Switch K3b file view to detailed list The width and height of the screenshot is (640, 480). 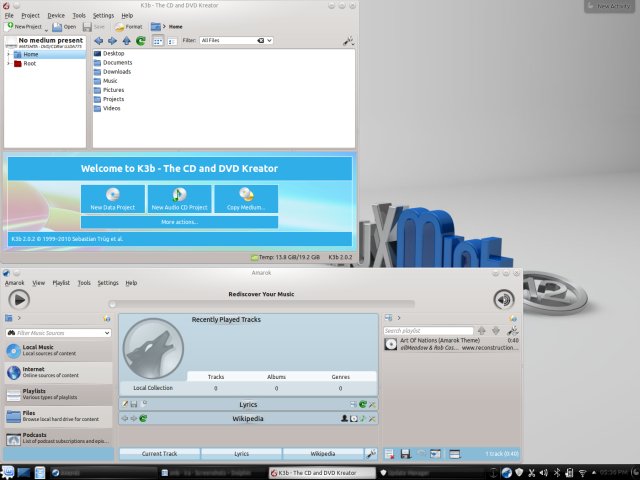tap(172, 41)
